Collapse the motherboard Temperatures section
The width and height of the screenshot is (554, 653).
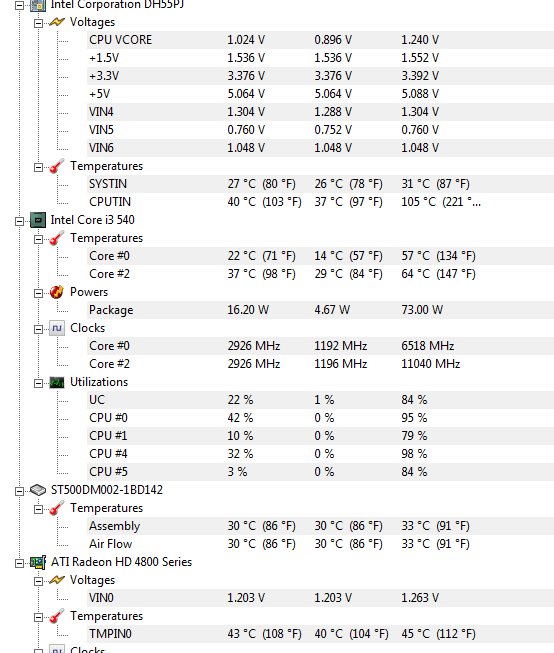coord(38,167)
